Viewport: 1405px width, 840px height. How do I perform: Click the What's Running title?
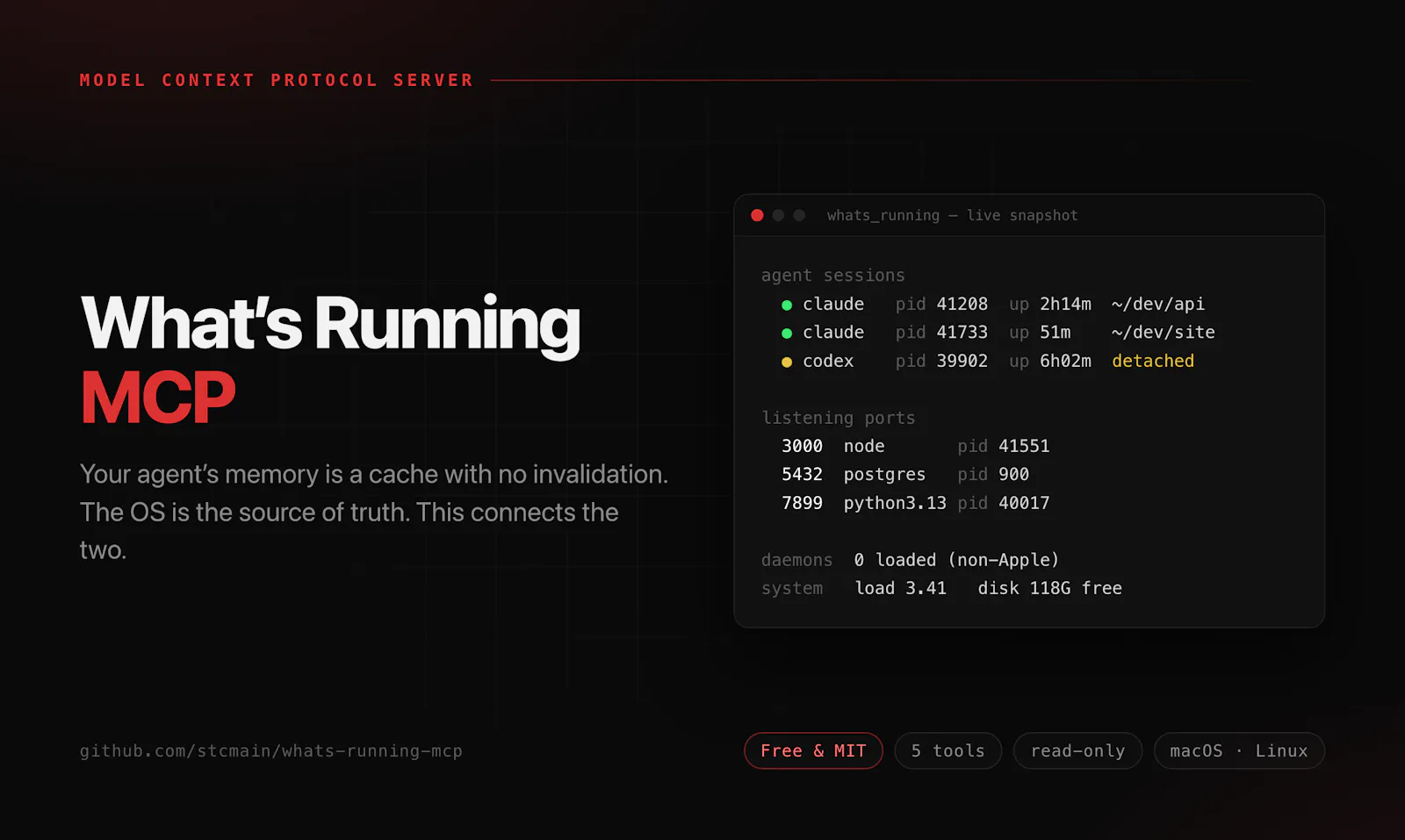pyautogui.click(x=330, y=324)
